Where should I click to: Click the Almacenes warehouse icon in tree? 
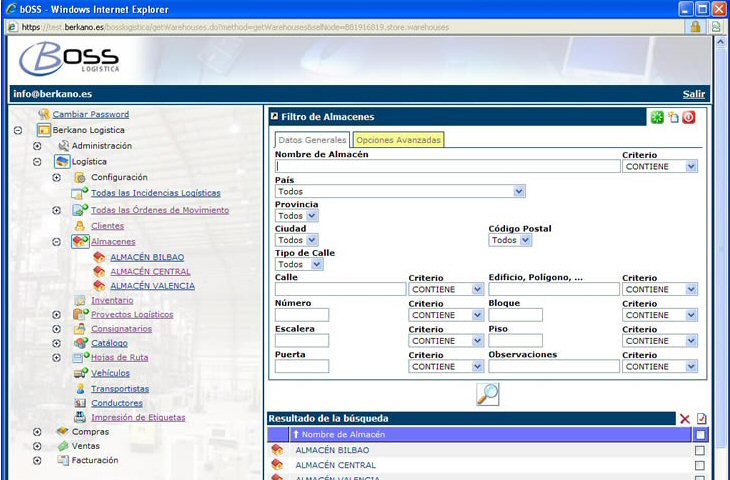tap(80, 242)
